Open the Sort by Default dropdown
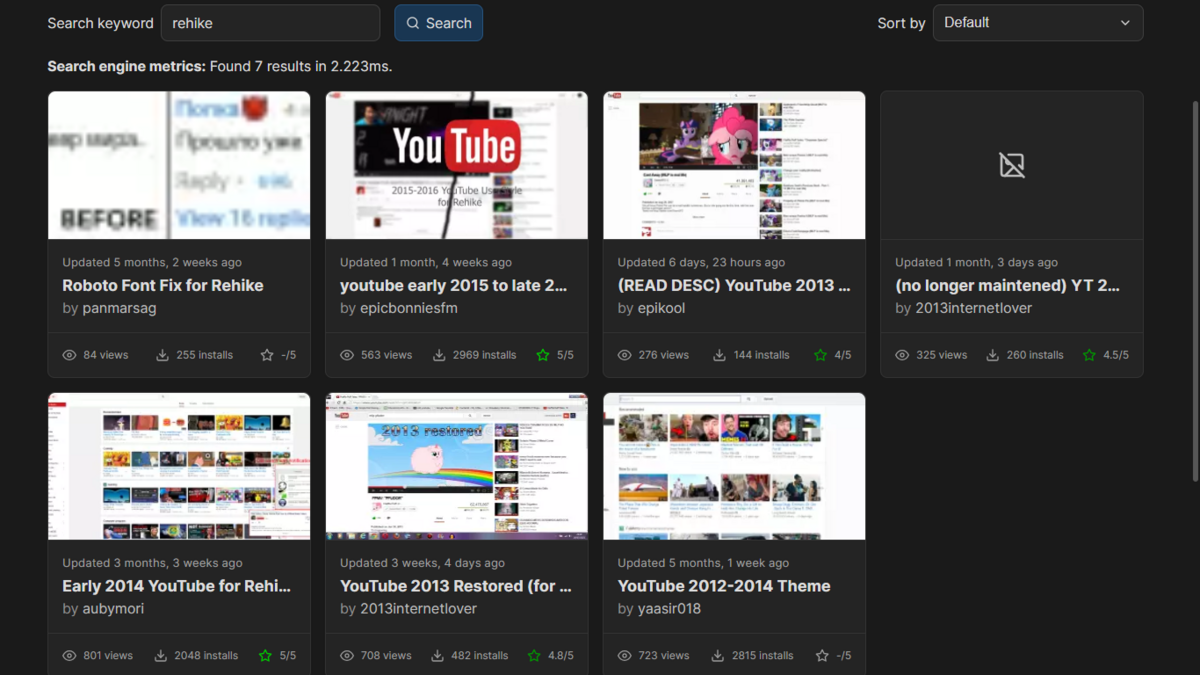Screen dimensions: 1200x675 [1038, 23]
